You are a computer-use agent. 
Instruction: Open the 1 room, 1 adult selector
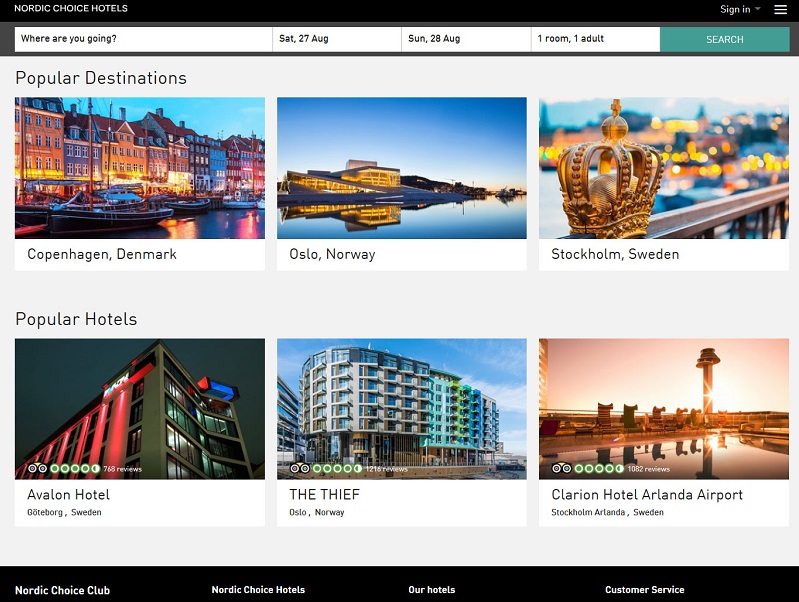596,39
